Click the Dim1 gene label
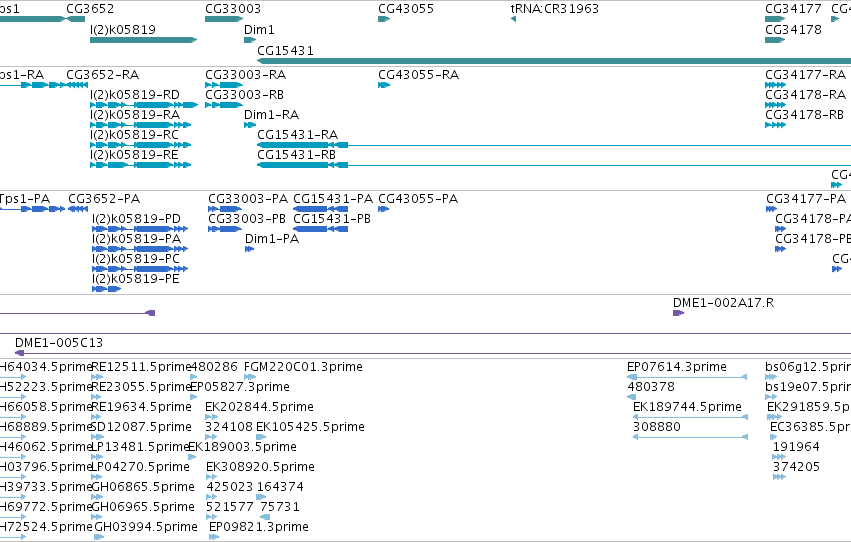Image resolution: width=851 pixels, height=542 pixels. tap(259, 29)
